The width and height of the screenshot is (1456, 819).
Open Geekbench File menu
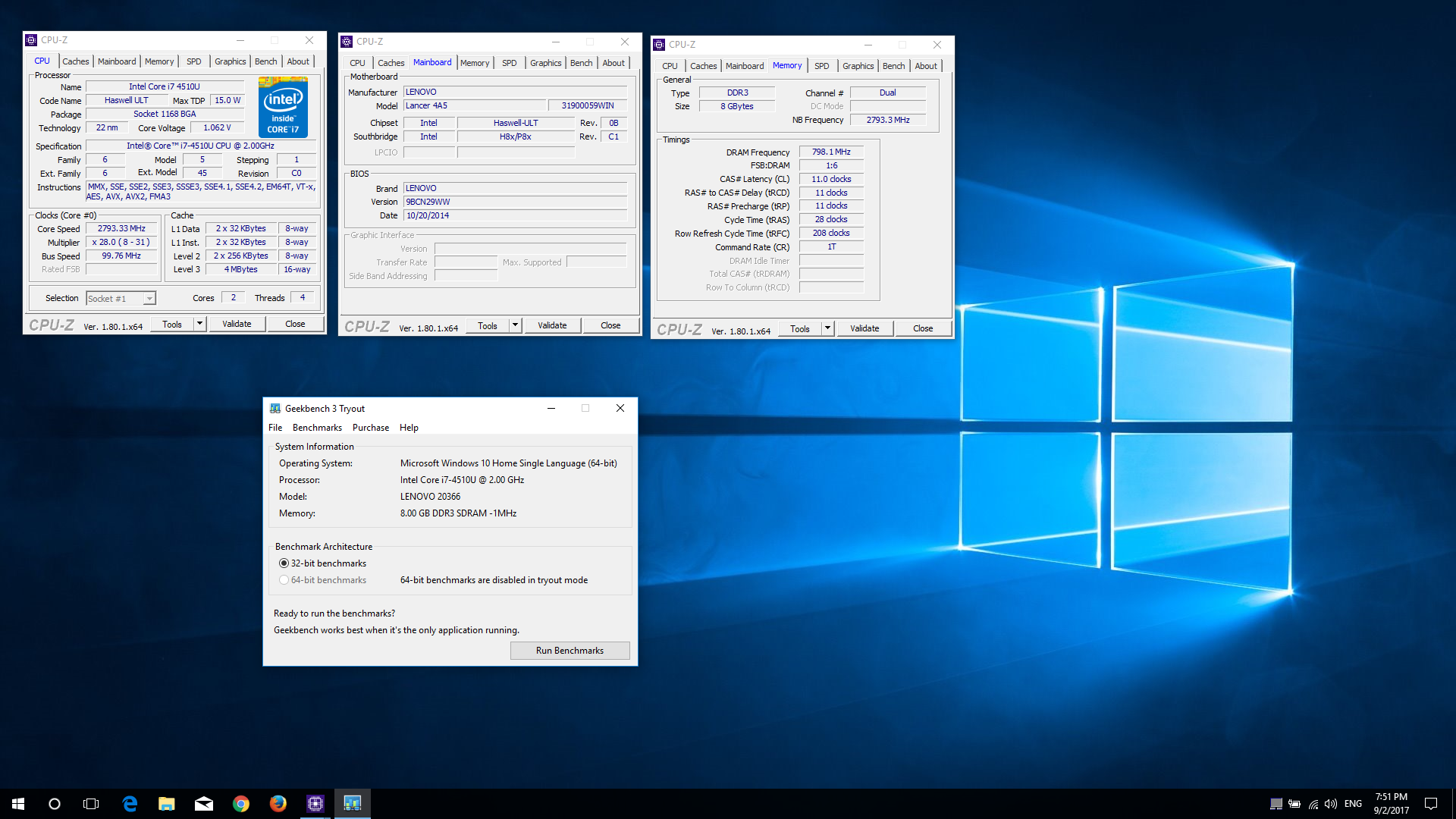(x=275, y=428)
